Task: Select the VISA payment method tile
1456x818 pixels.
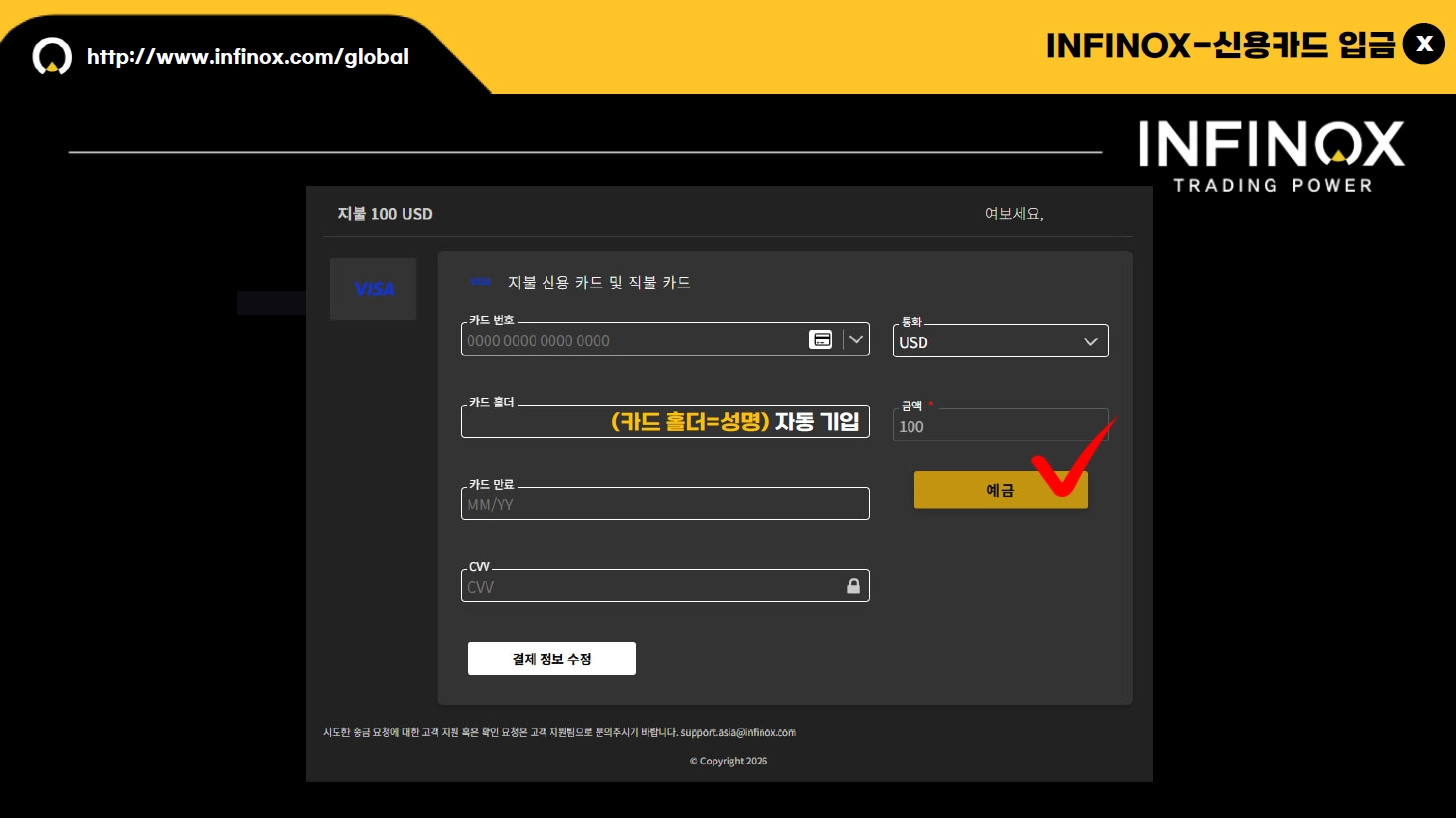Action: tap(373, 289)
